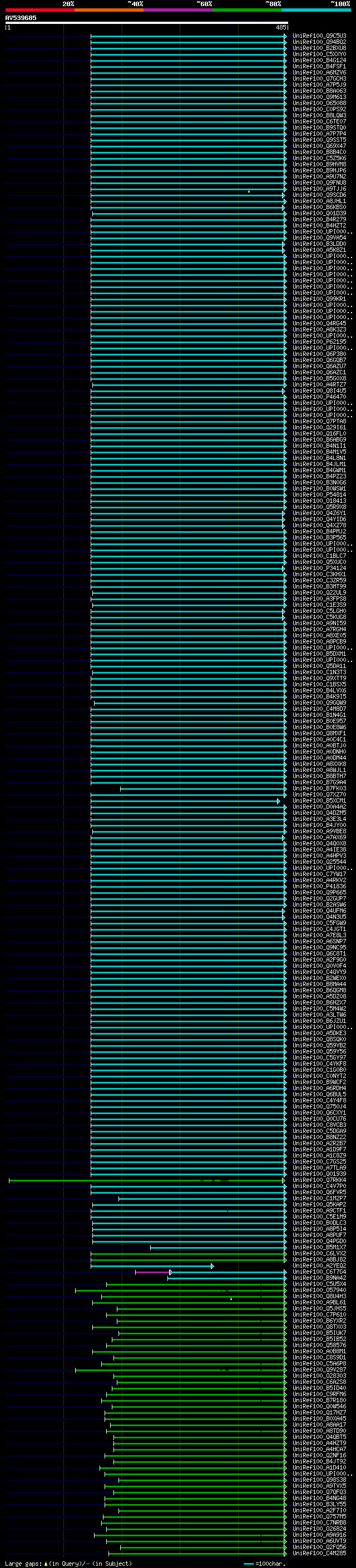Select hit UniRef100_O65088
The width and height of the screenshot is (356, 1568).
[x=319, y=103]
